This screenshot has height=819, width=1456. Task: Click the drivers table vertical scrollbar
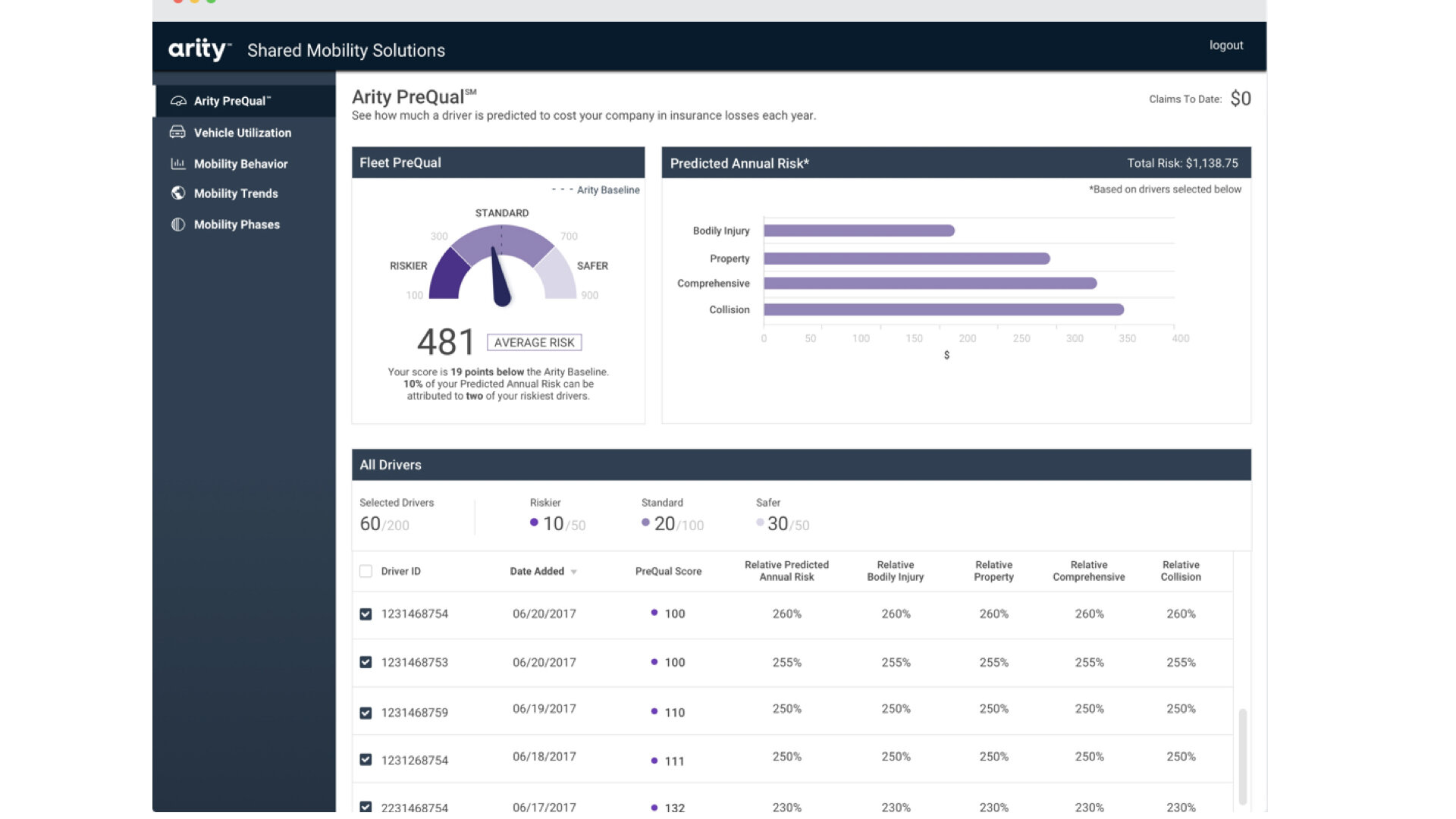[1242, 756]
